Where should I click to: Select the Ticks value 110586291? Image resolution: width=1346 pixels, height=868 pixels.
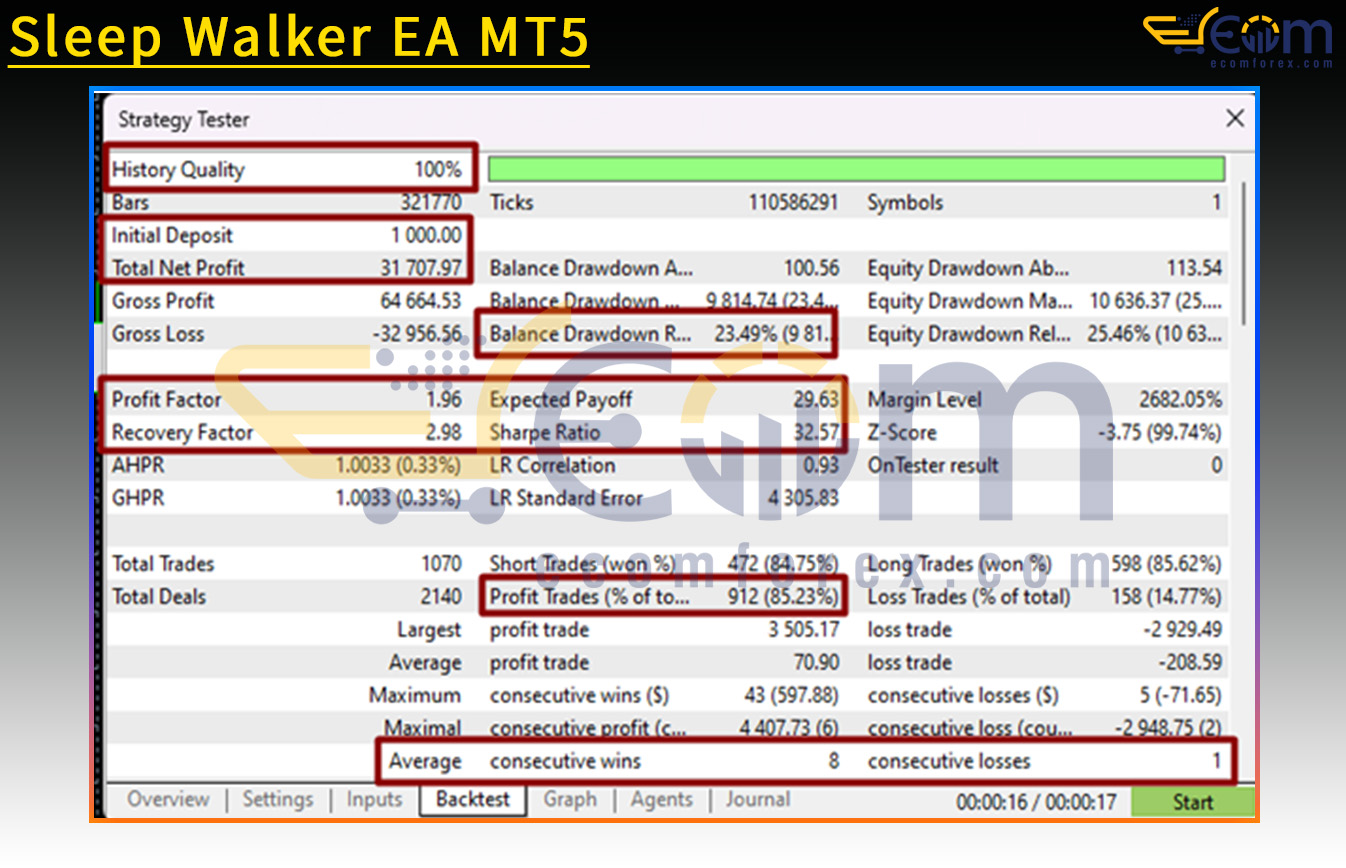[794, 202]
